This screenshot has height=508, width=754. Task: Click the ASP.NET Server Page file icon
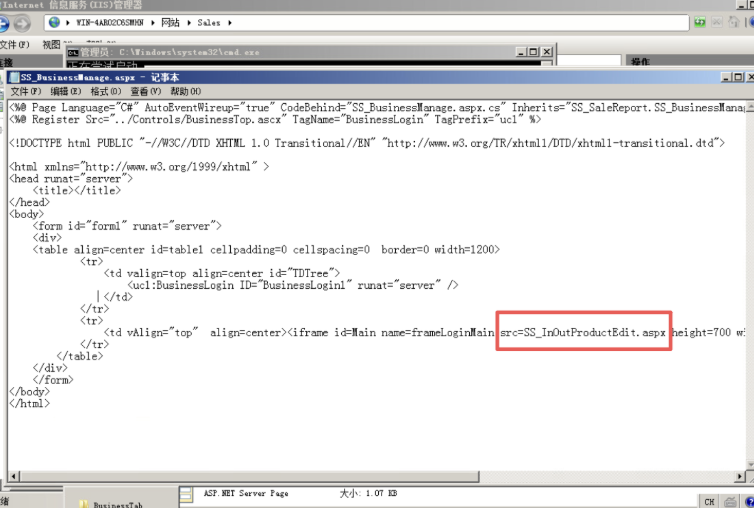[x=186, y=495]
